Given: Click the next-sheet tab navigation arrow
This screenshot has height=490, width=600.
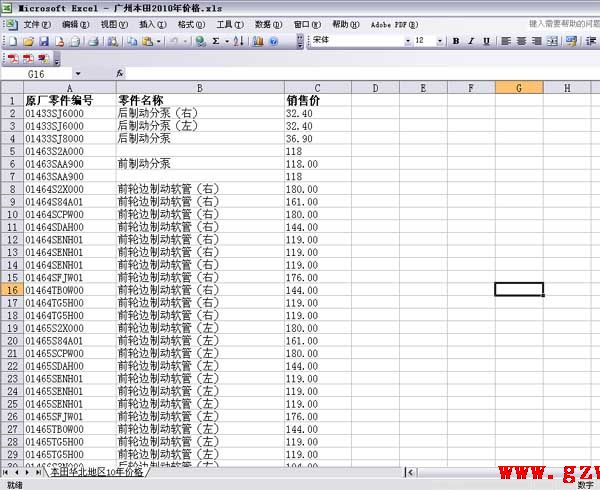Looking at the screenshot, I should pos(27,472).
